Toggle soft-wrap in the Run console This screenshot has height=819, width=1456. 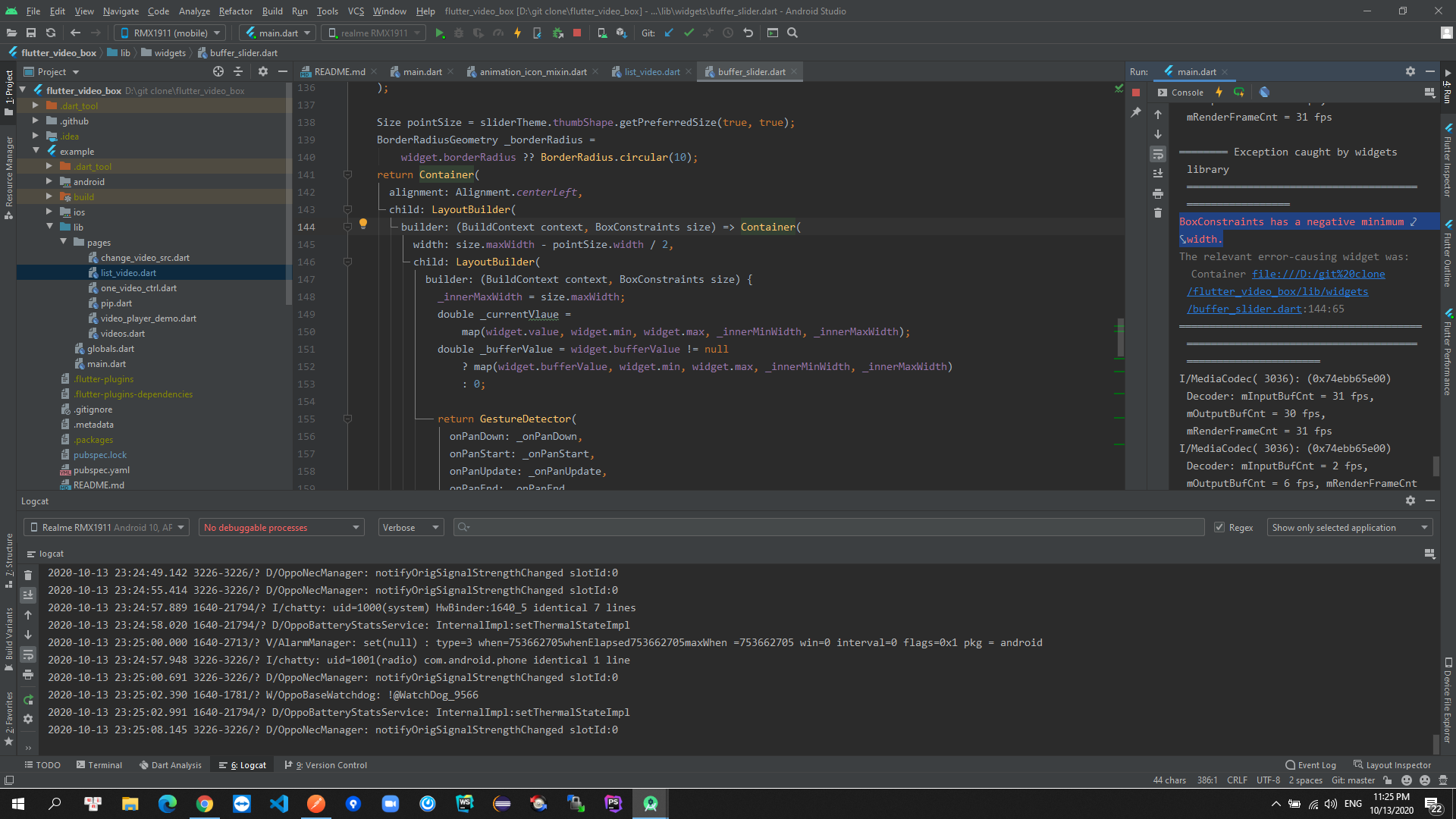tap(1158, 154)
